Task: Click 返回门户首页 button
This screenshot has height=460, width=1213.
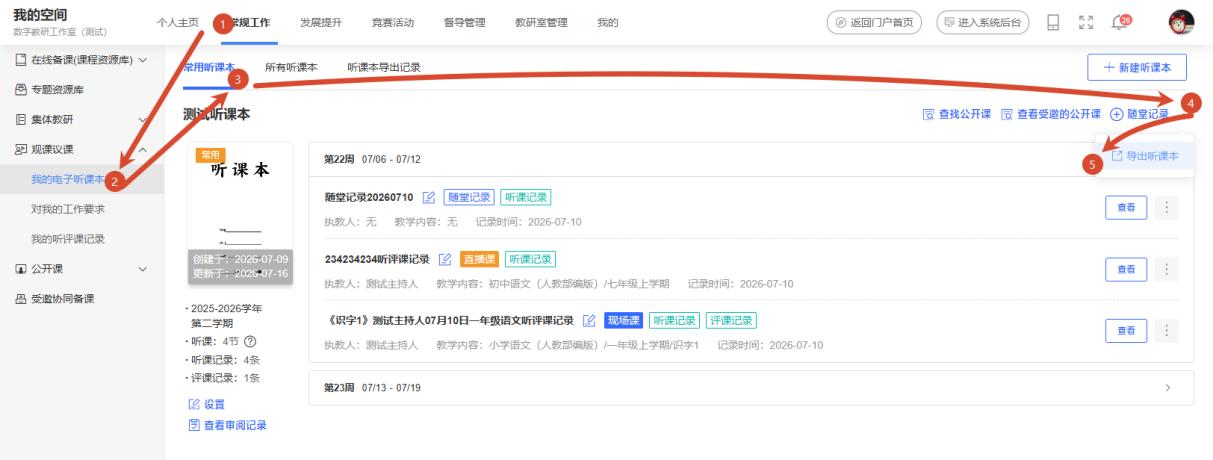Action: click(875, 23)
